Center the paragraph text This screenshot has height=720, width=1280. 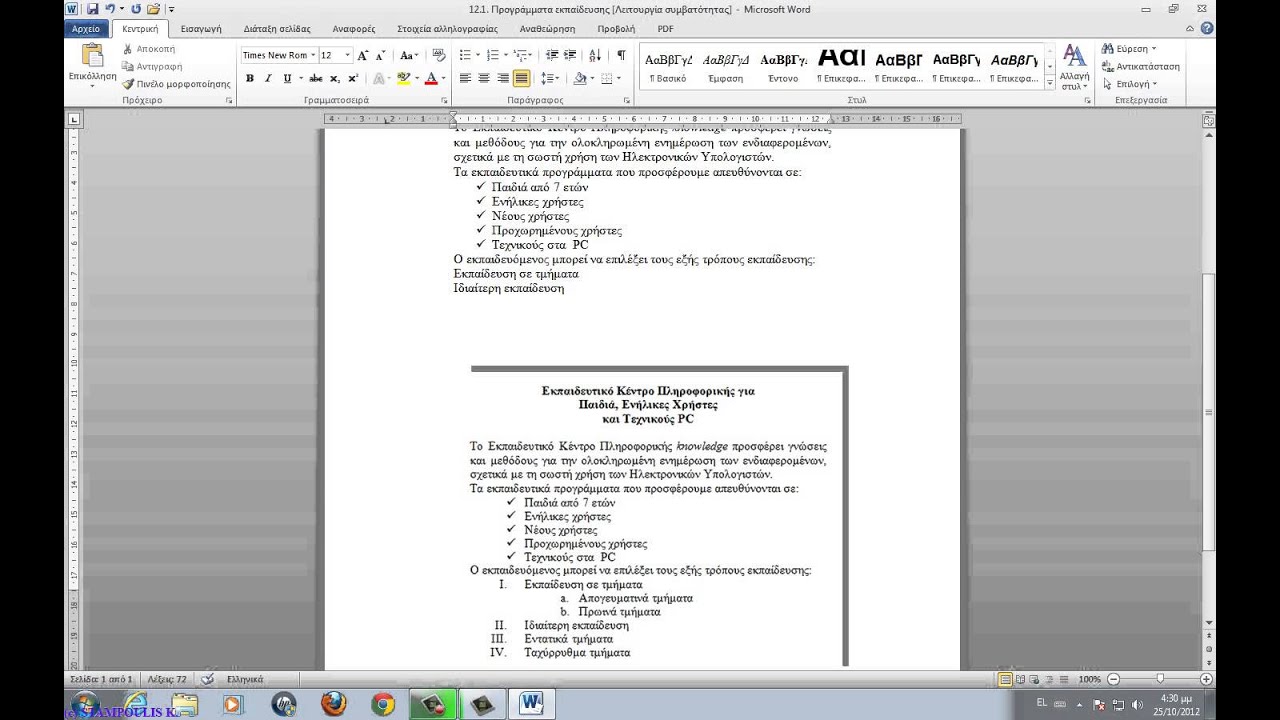484,78
